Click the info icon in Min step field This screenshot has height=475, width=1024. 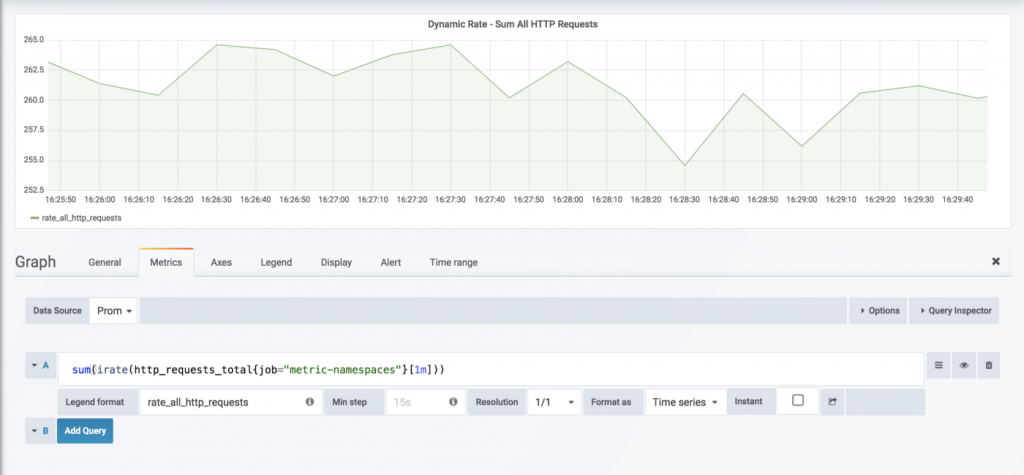453,402
